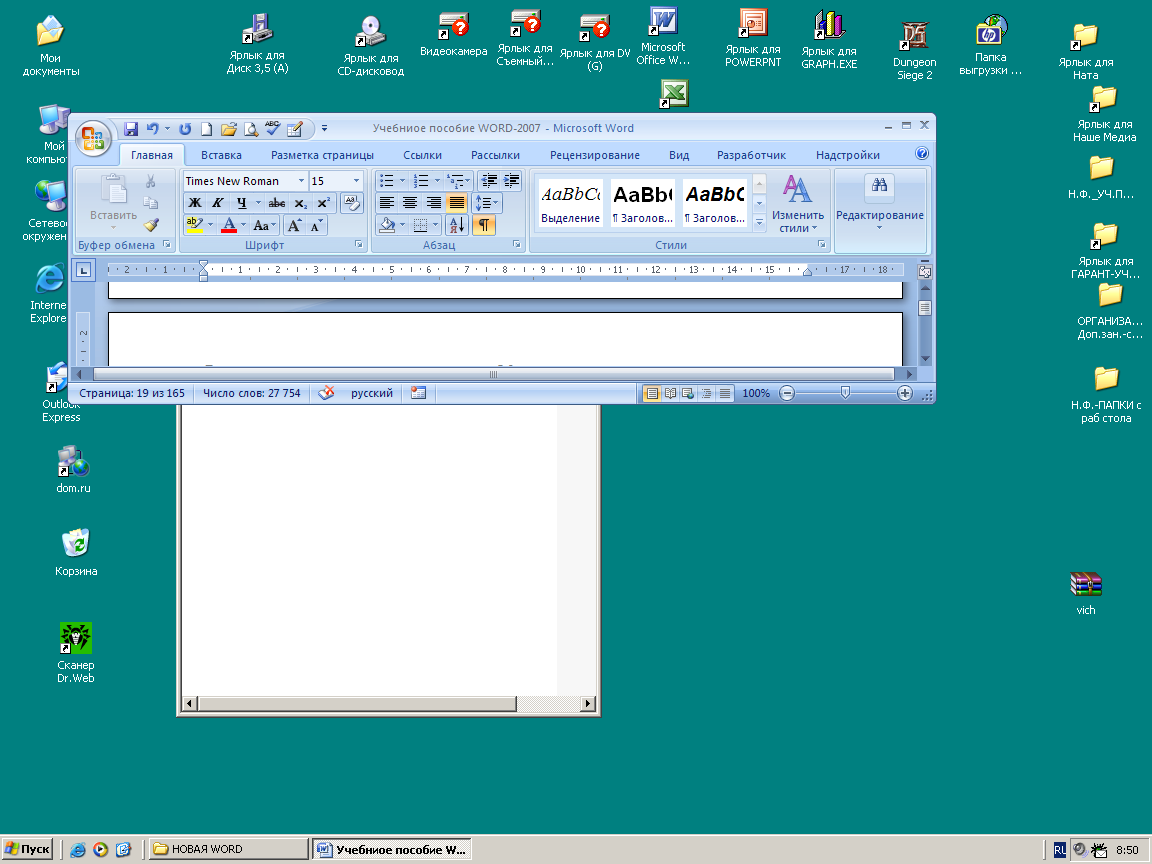Center the paragraph text
This screenshot has height=864, width=1152.
click(x=410, y=203)
